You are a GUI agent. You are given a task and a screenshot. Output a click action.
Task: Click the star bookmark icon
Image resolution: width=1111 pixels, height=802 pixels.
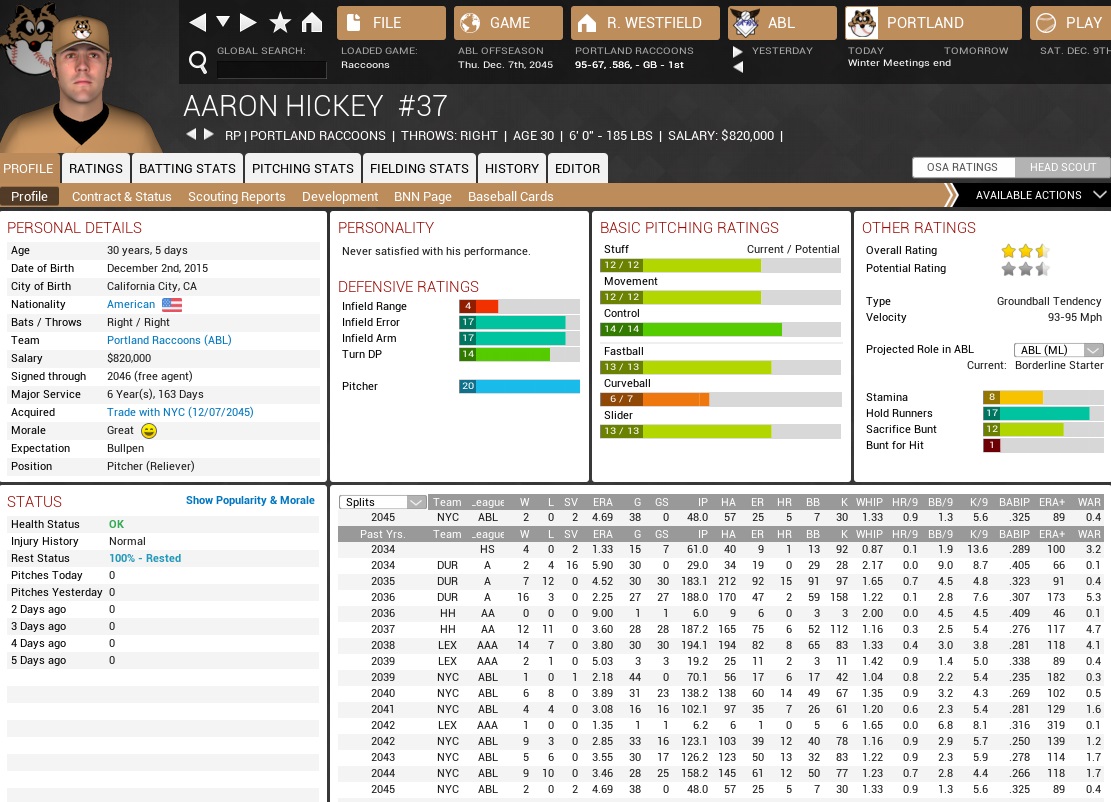280,22
